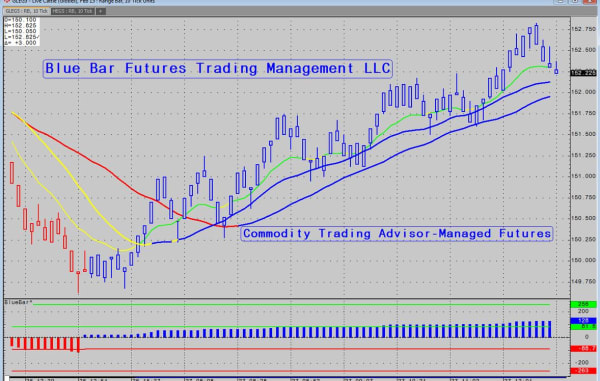Viewport: 600px width, 381px height.
Task: Click the red -263 indicator value
Action: point(583,371)
